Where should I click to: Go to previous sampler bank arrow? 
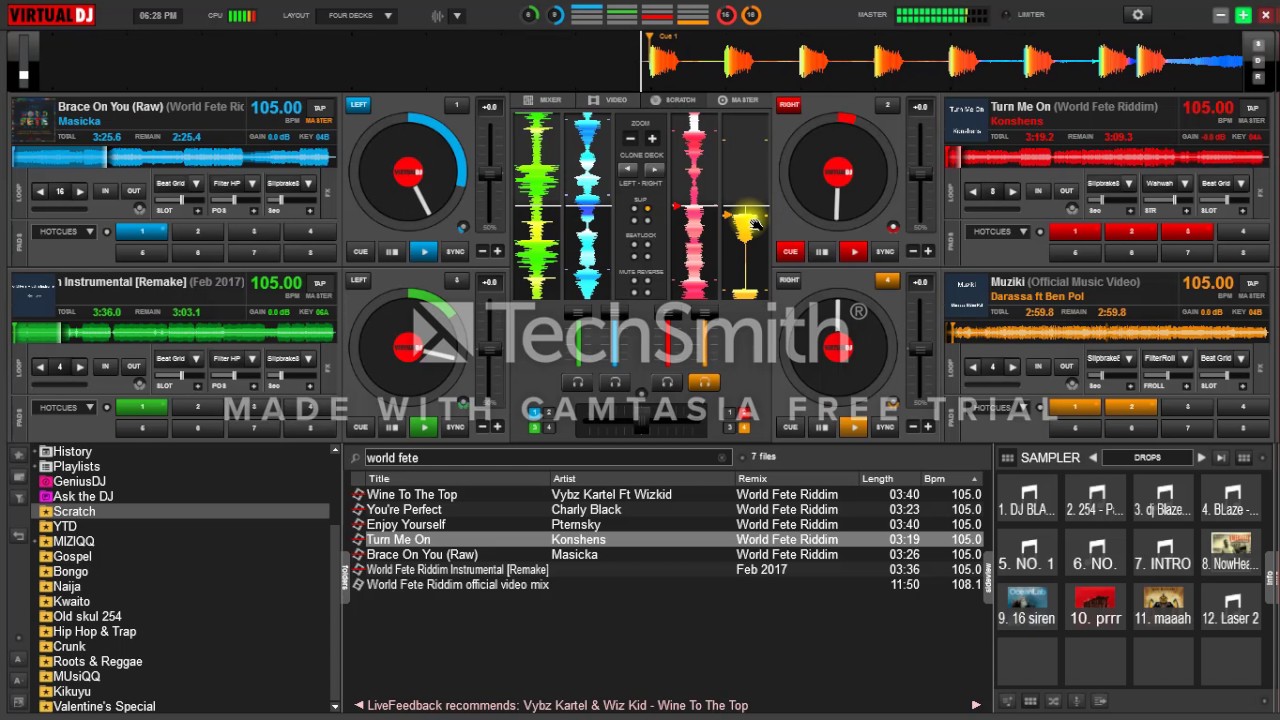[x=1093, y=458]
